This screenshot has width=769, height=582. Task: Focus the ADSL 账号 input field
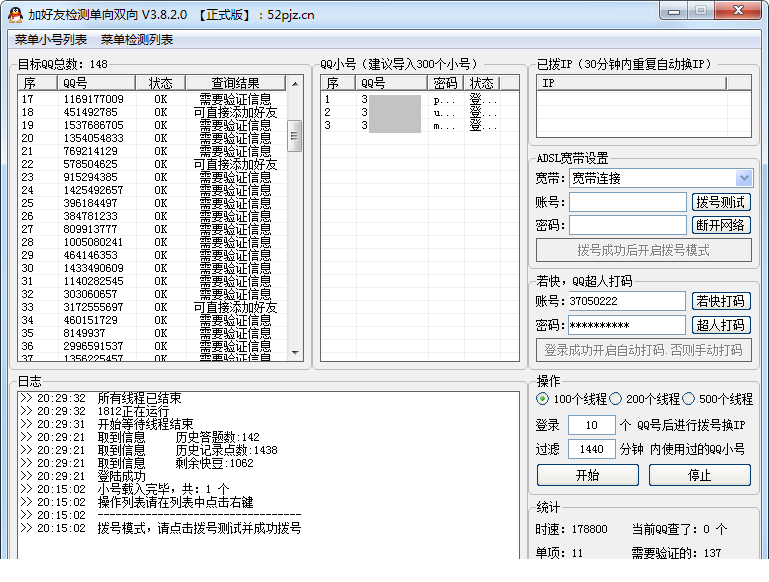(x=627, y=202)
